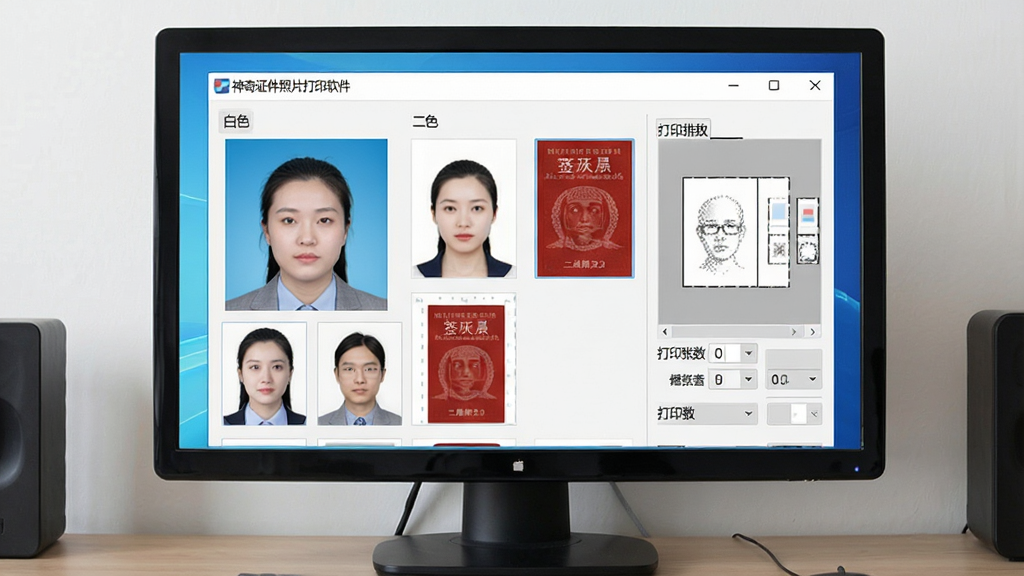The width and height of the screenshot is (1024, 576).
Task: Click the value field below 打印张数
Action: [x=725, y=379]
